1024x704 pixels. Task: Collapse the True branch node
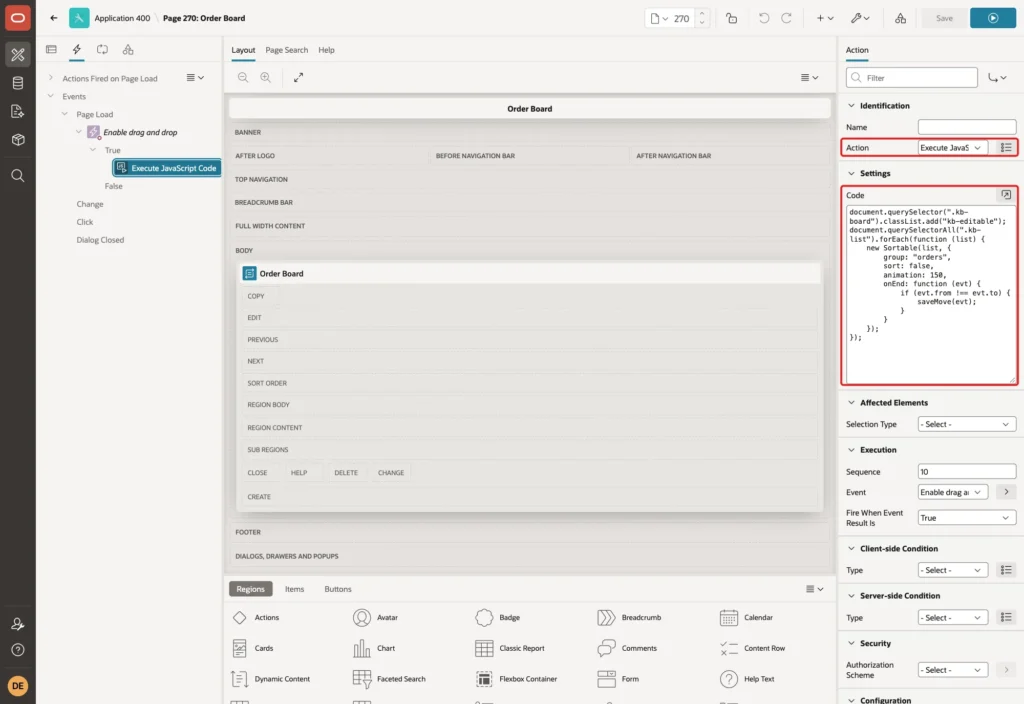point(93,150)
